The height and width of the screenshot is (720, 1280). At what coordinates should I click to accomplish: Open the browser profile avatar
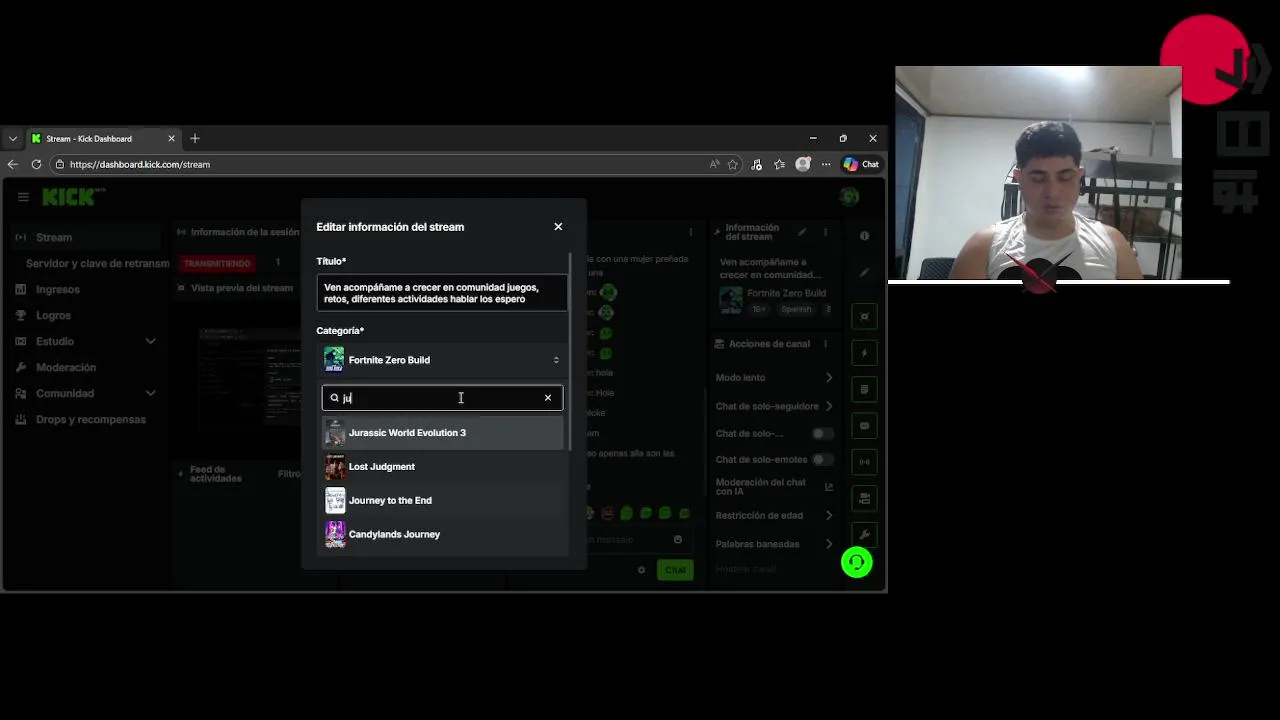tap(803, 164)
